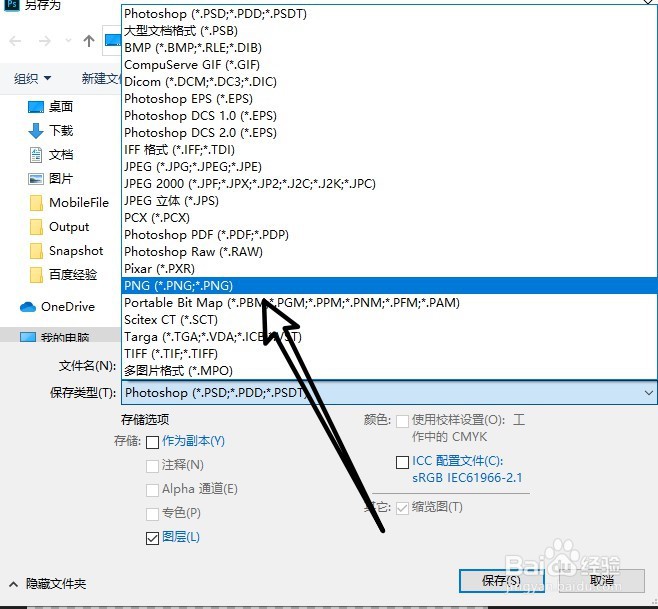Choose CompuServe GIF format
This screenshot has height=609, width=658.
click(389, 65)
